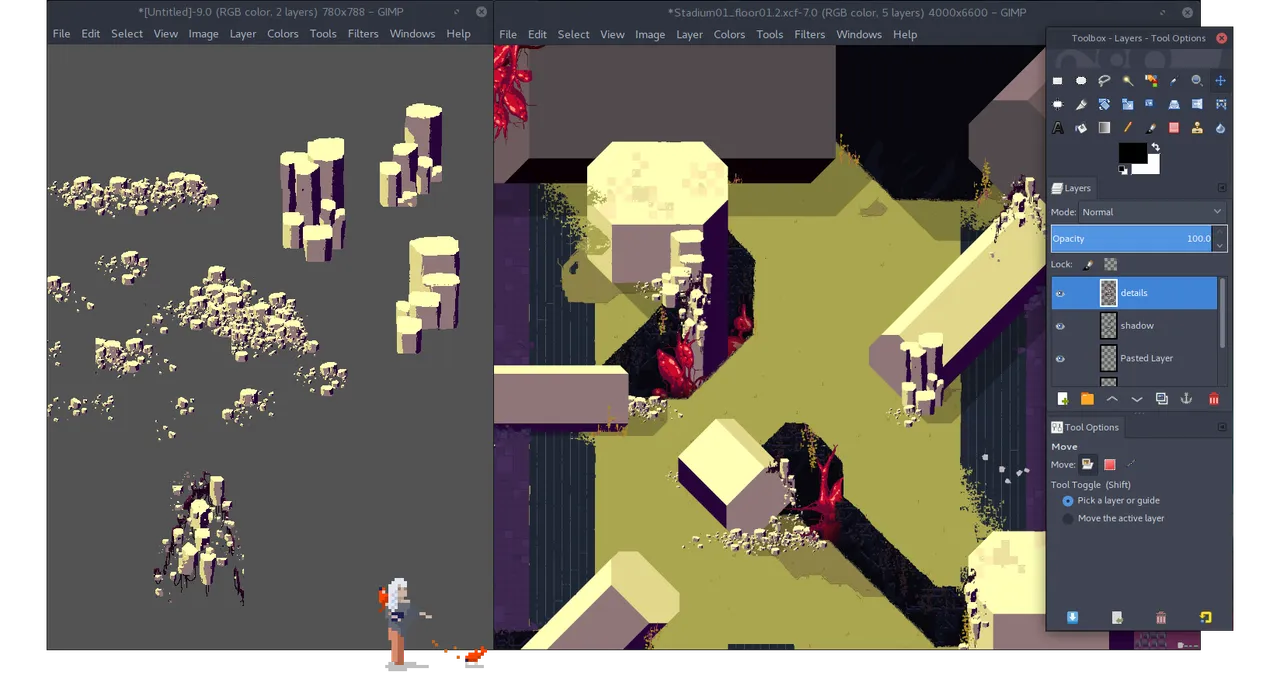
Task: Pick the Pencil tool
Action: 1127,128
